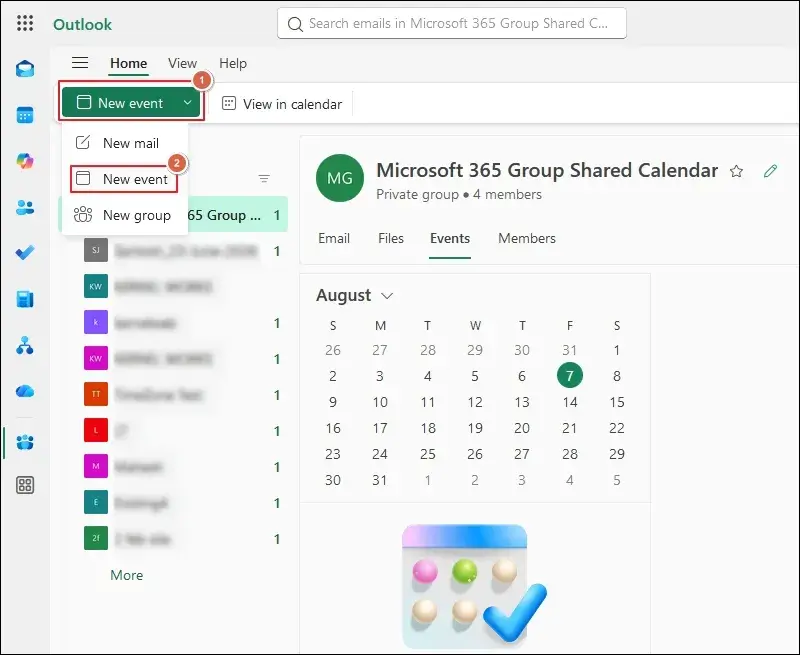Select the green 2f group avatar

click(x=96, y=538)
